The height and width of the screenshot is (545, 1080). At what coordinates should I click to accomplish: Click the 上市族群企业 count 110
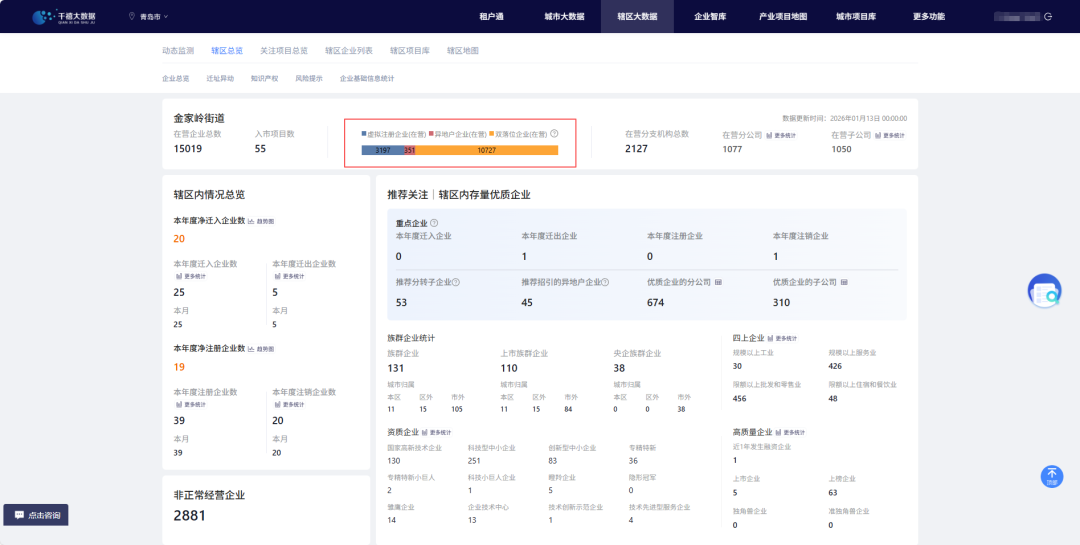click(509, 369)
